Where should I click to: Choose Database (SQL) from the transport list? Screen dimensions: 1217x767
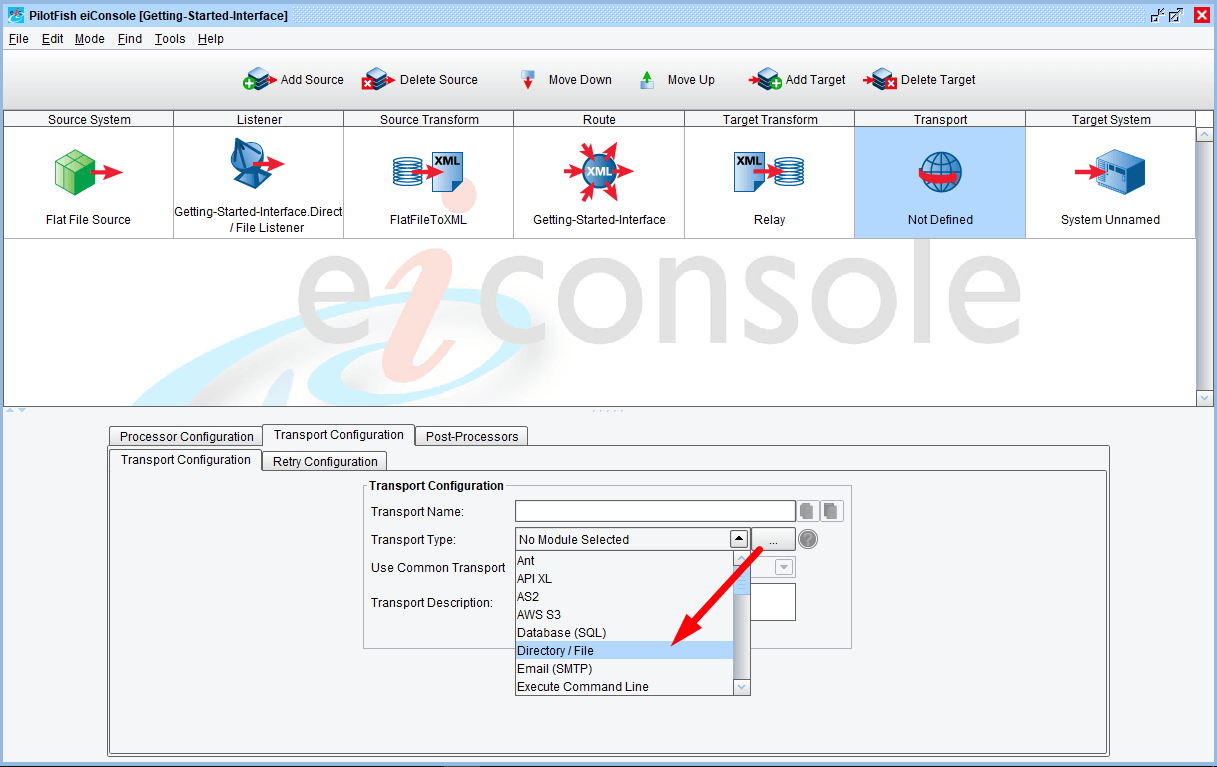pos(624,633)
